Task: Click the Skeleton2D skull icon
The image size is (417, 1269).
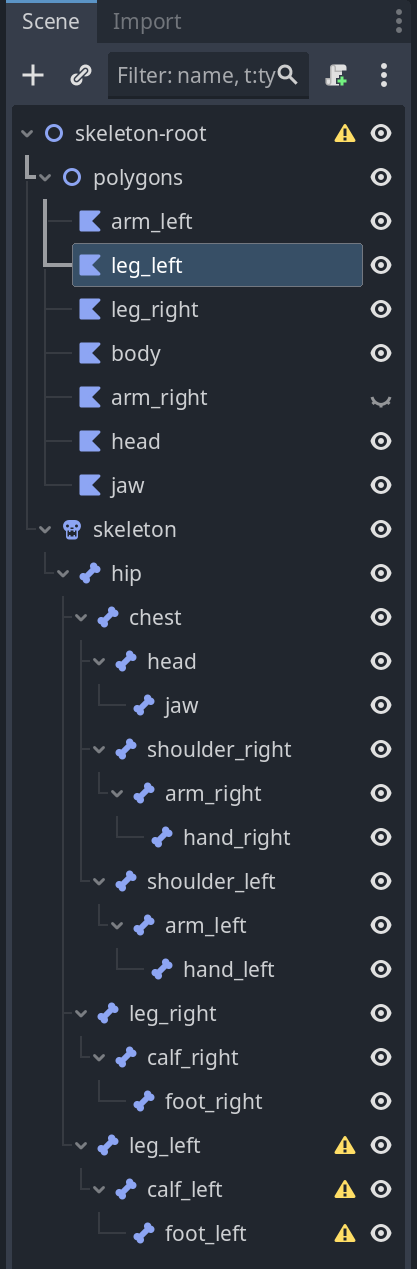Action: click(x=72, y=529)
